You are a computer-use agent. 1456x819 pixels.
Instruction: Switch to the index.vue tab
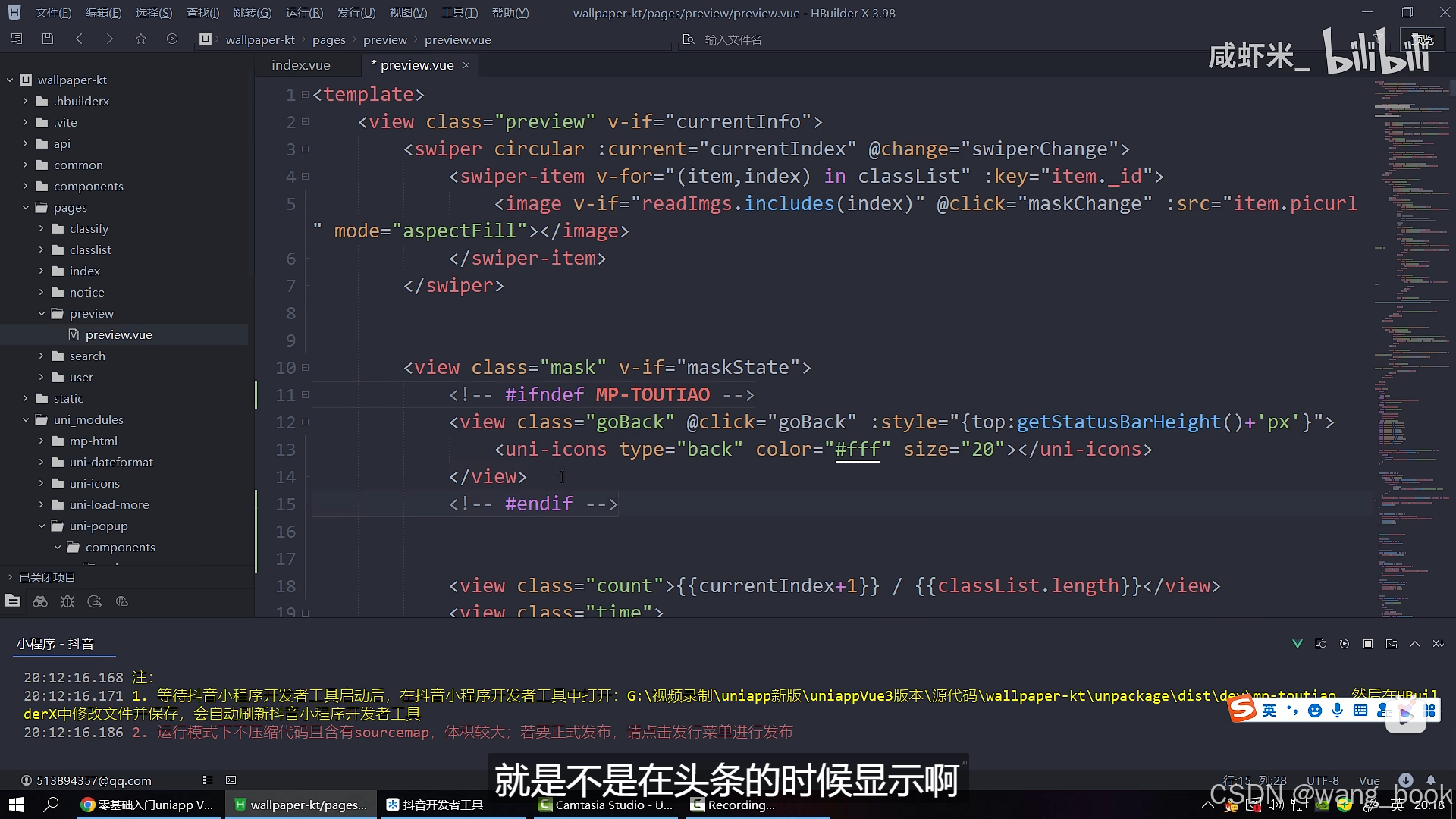[301, 65]
